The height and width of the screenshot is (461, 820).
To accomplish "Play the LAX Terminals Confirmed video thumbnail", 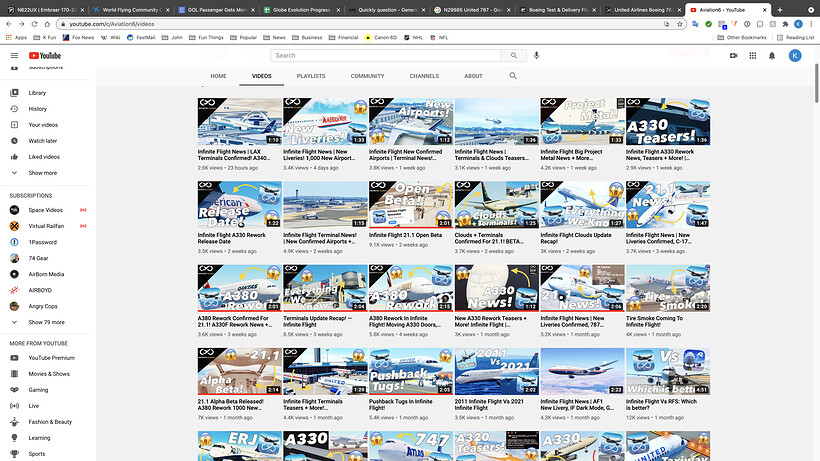I will point(240,121).
